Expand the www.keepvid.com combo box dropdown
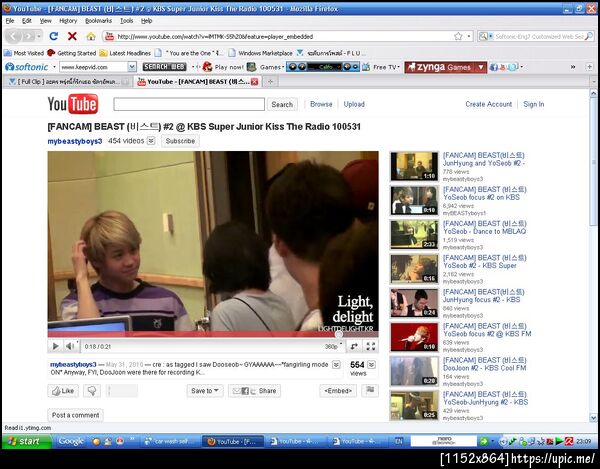600x469 pixels. [x=132, y=67]
